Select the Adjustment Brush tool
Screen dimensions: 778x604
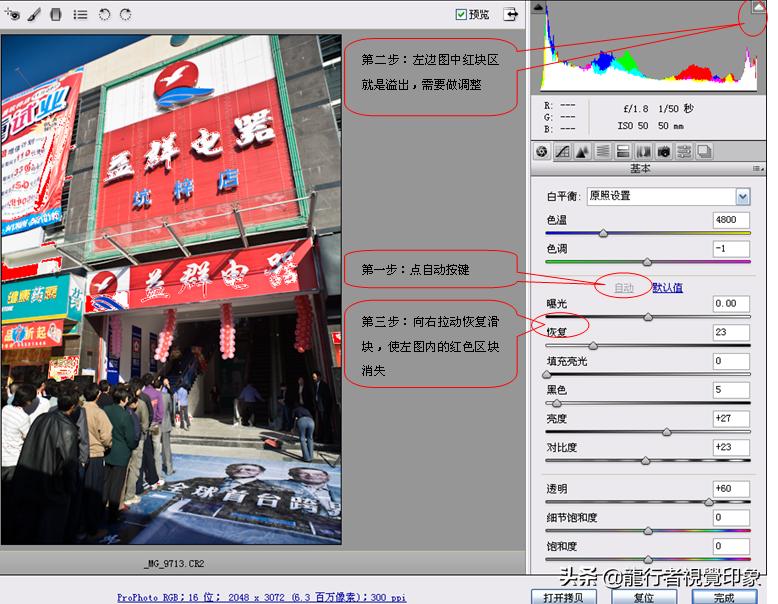click(x=34, y=14)
